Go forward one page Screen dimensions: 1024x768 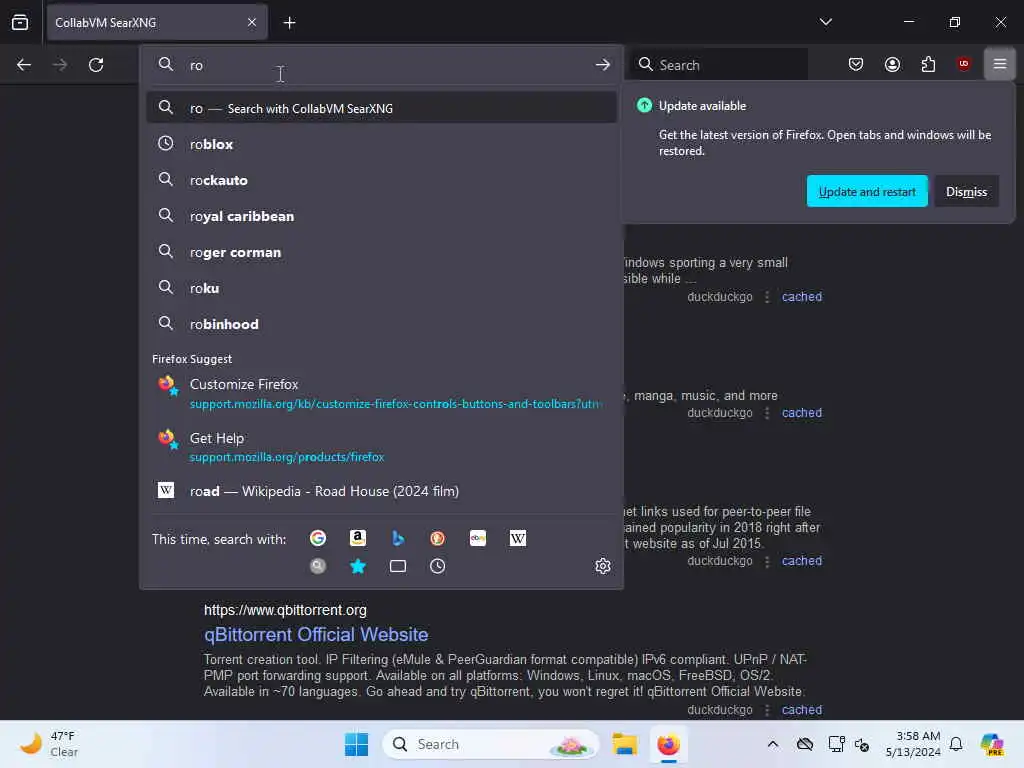(x=60, y=65)
